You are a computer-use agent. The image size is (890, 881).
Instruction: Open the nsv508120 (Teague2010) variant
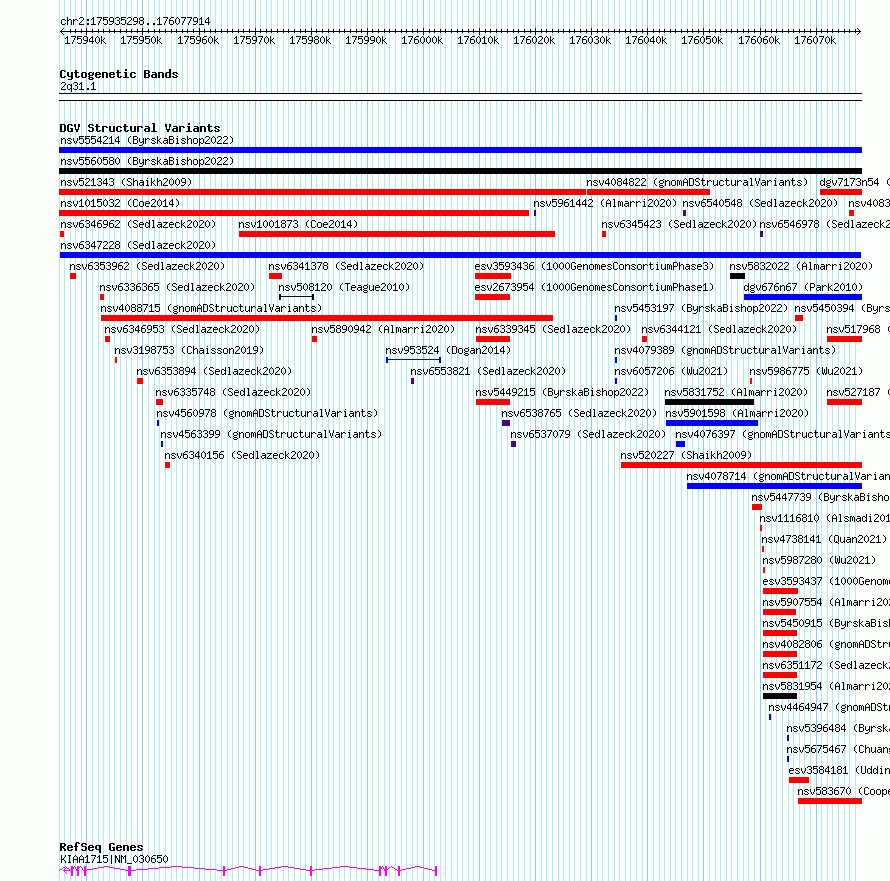344,287
